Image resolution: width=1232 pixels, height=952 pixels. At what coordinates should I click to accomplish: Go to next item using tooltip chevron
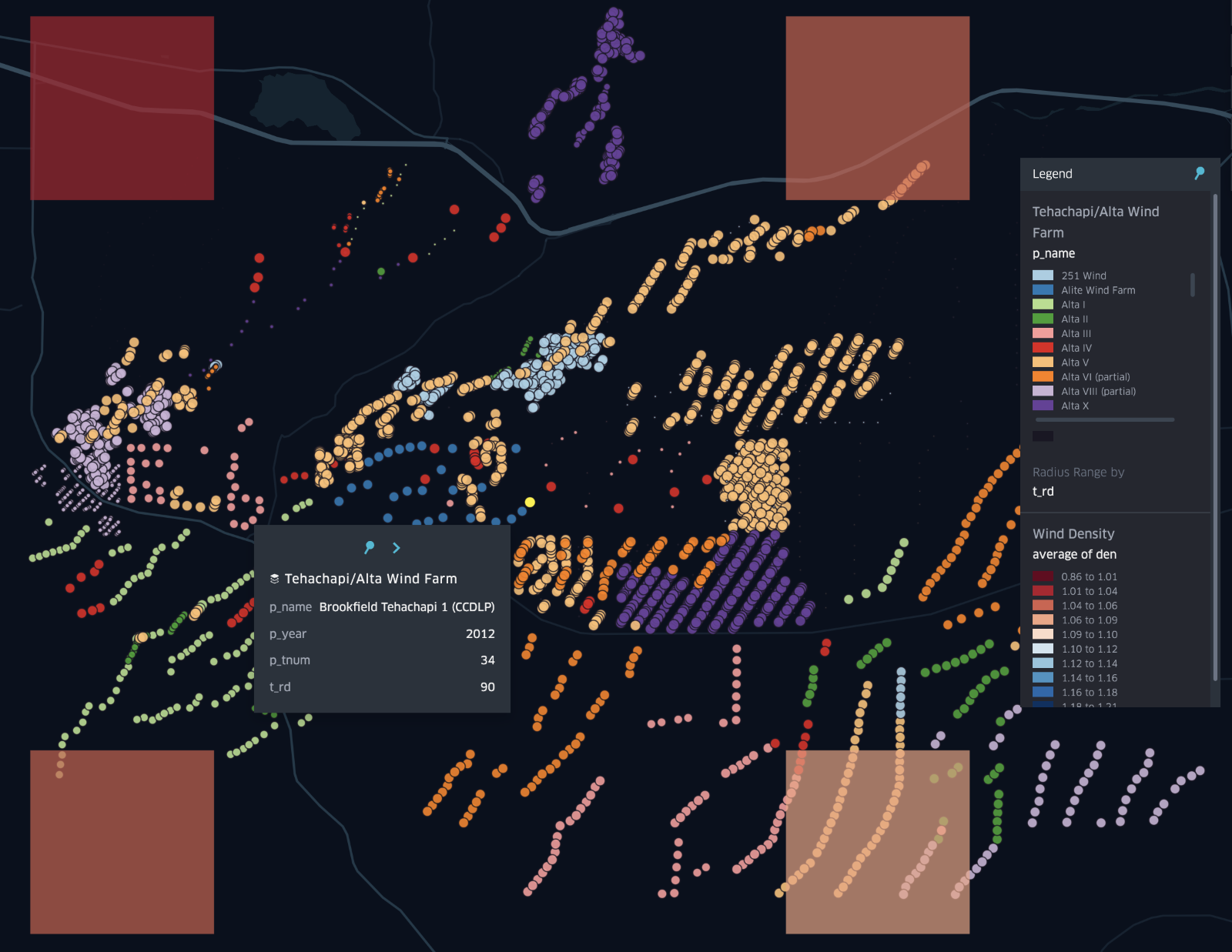pyautogui.click(x=397, y=547)
